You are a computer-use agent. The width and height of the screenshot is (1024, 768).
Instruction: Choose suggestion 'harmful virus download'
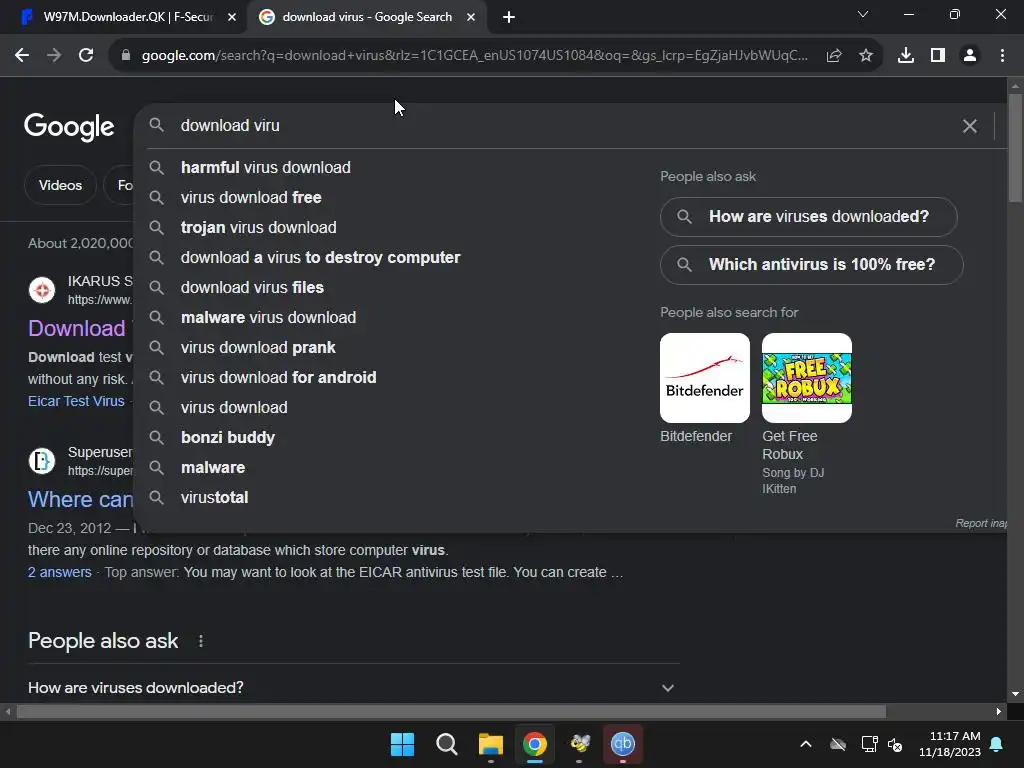266,168
